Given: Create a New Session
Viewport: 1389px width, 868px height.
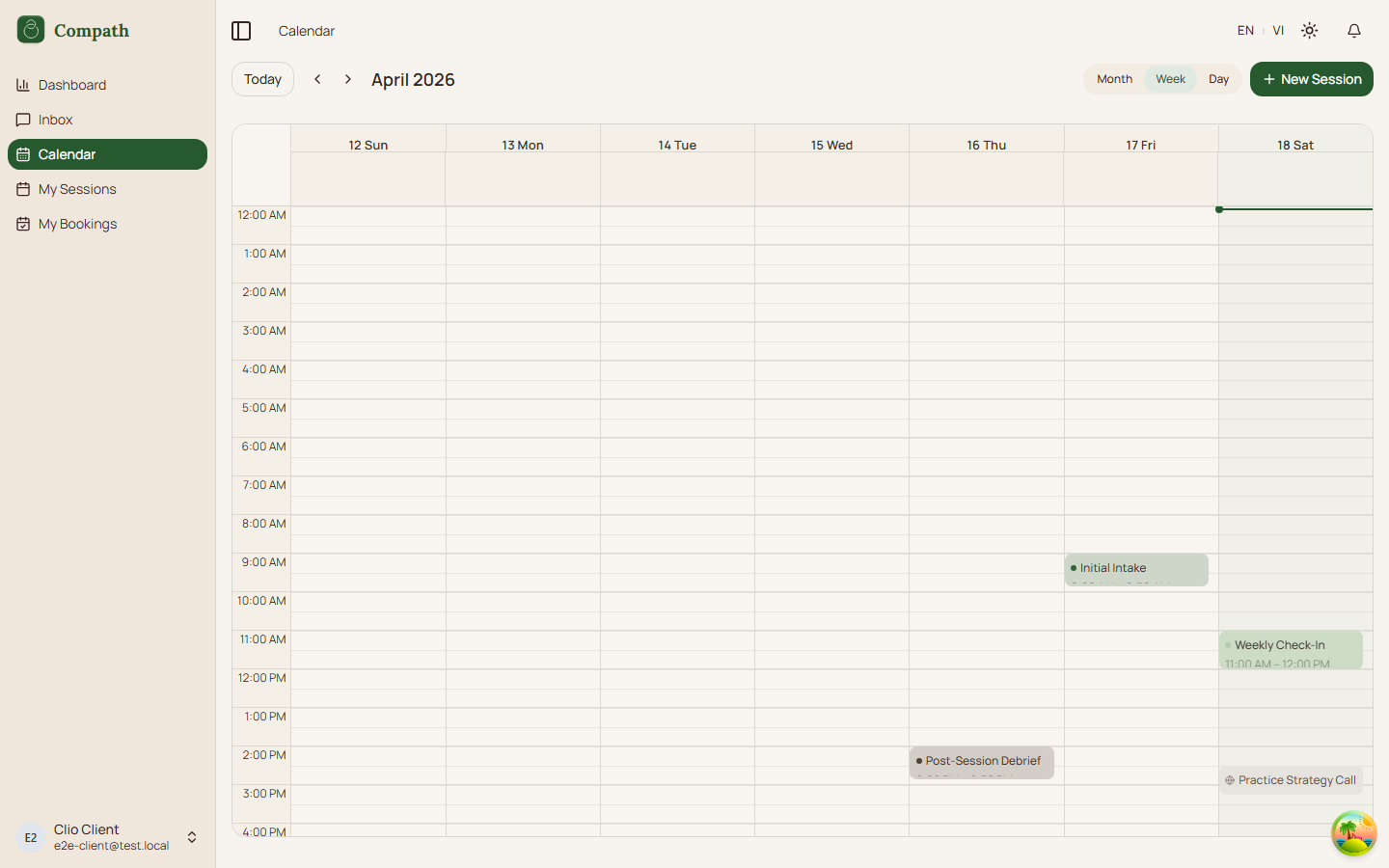Looking at the screenshot, I should (1311, 79).
